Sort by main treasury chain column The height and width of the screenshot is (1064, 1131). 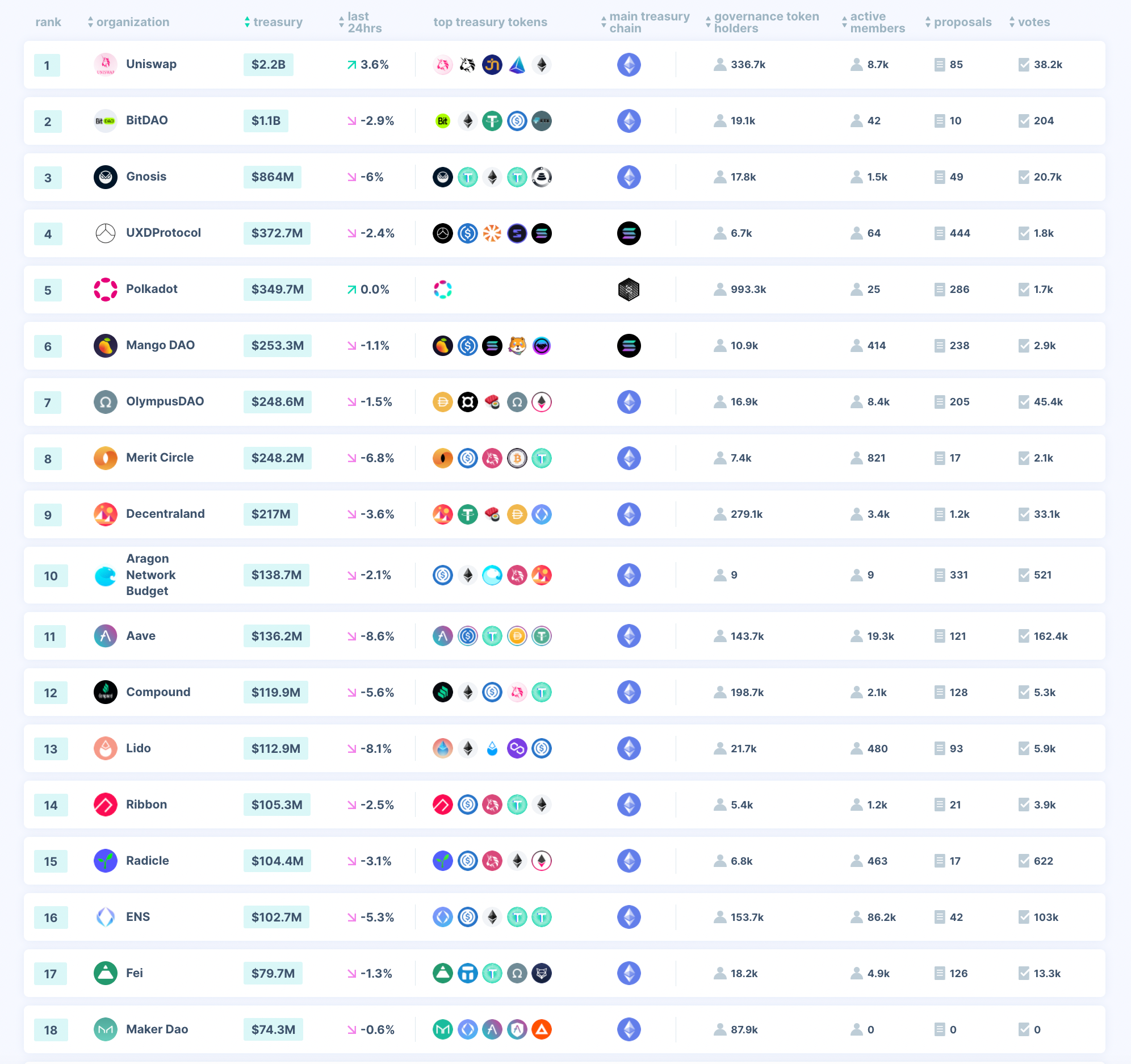646,22
